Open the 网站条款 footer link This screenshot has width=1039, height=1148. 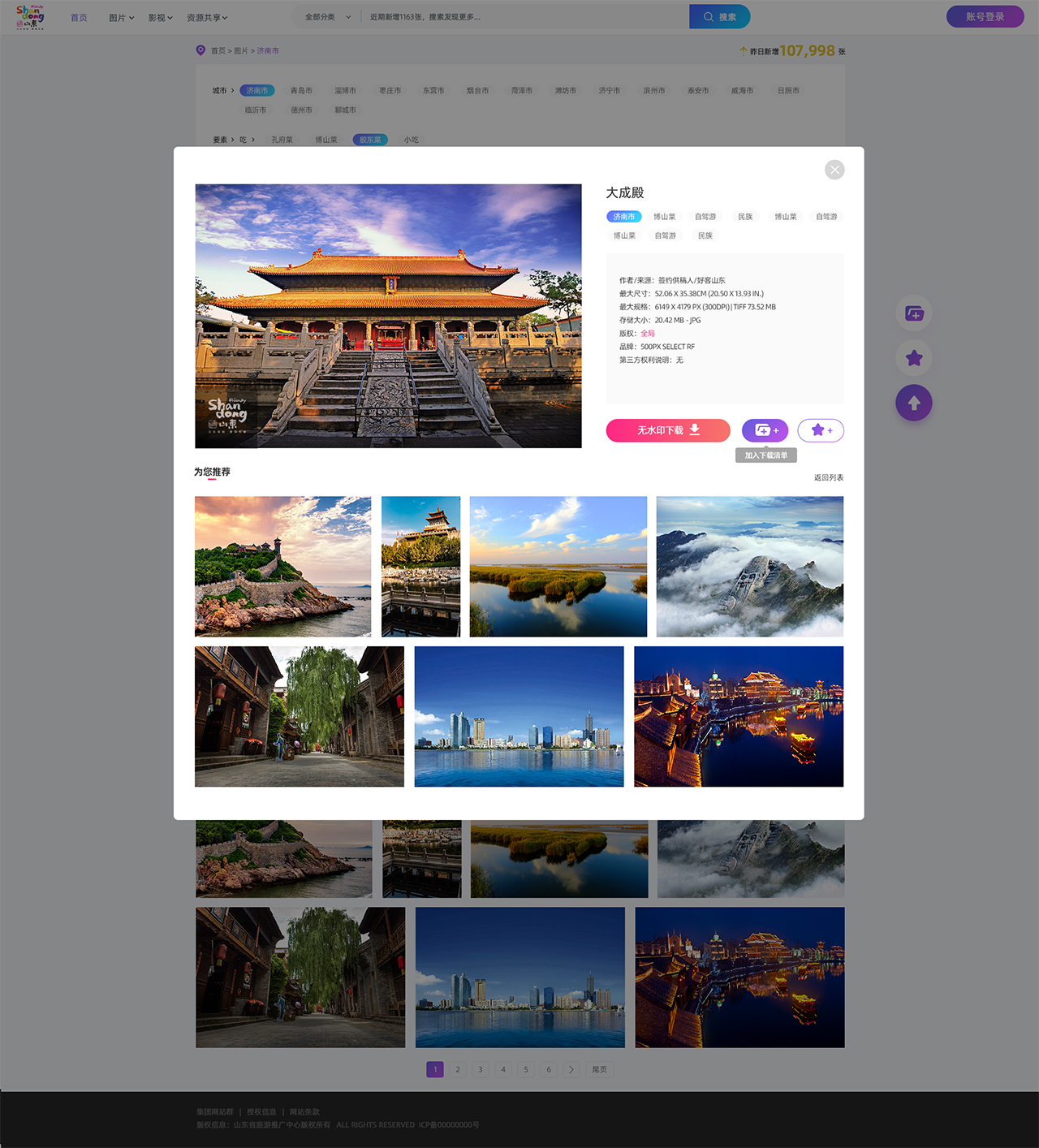(x=304, y=1112)
